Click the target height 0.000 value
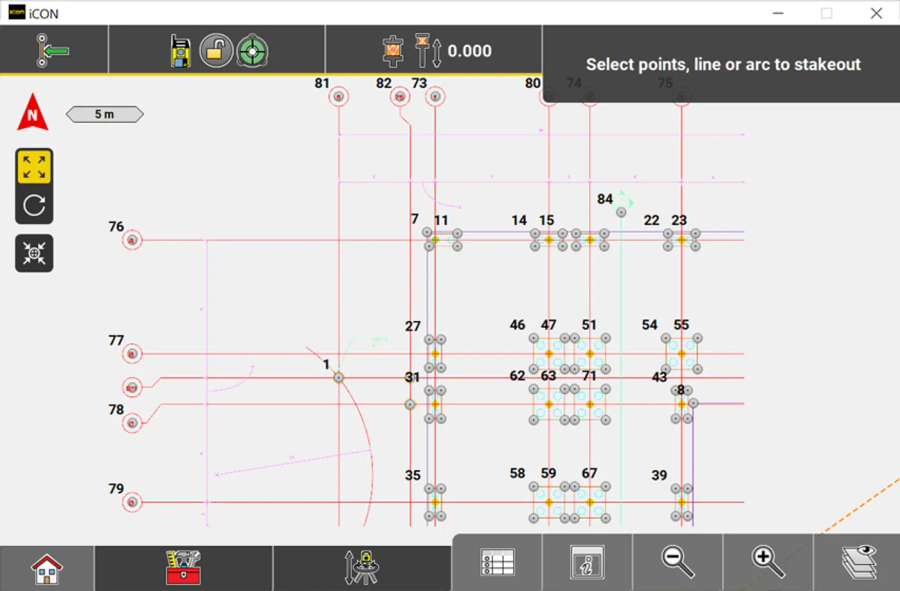 469,51
